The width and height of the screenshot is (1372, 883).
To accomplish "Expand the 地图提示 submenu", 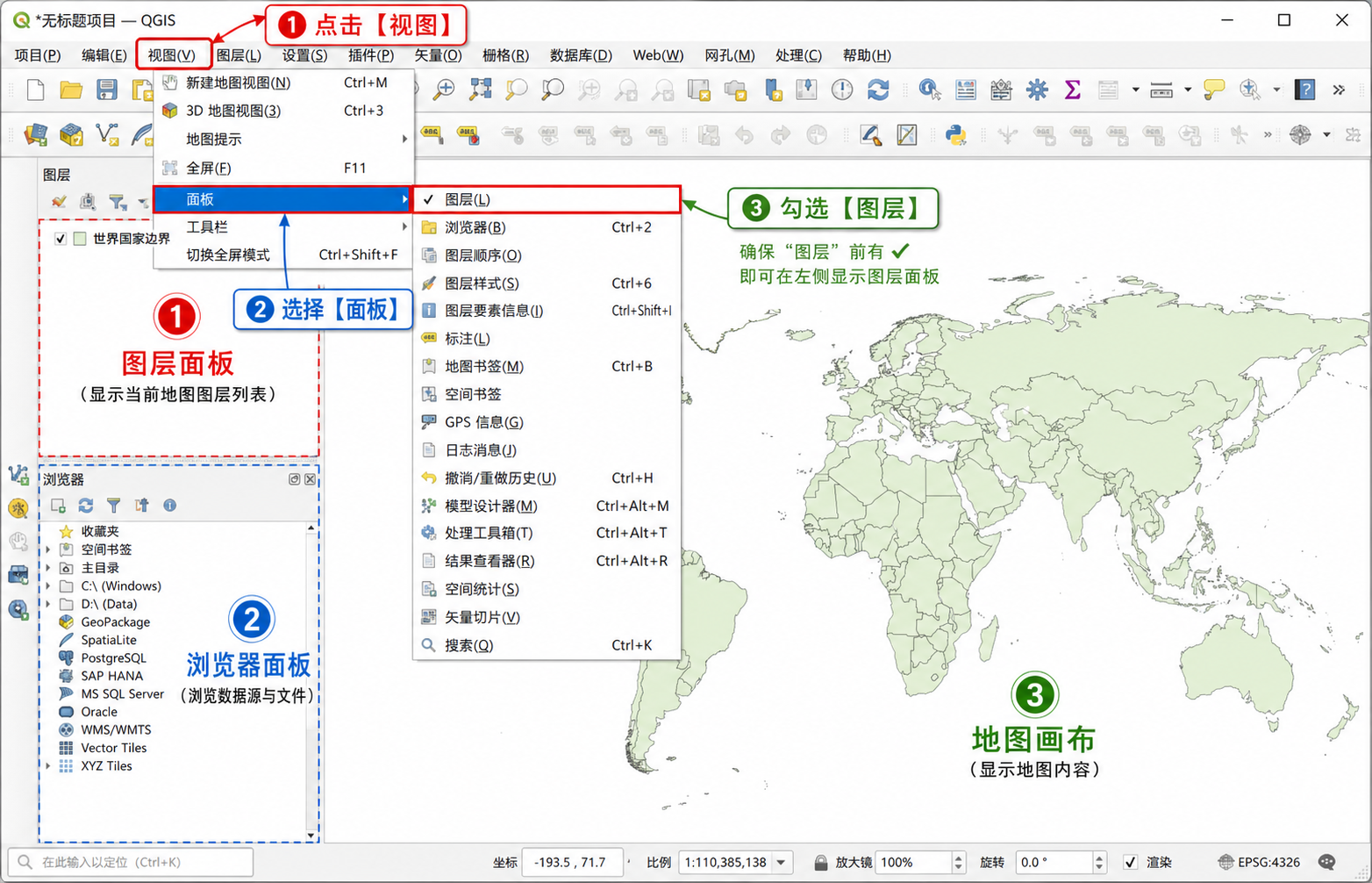I will (x=282, y=140).
